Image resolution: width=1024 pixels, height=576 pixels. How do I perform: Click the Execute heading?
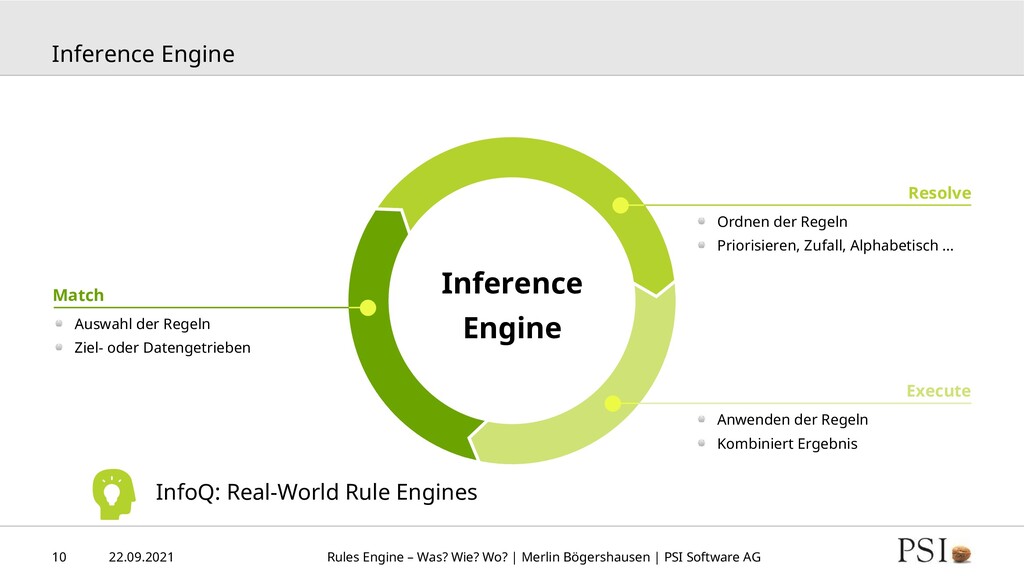click(x=938, y=391)
